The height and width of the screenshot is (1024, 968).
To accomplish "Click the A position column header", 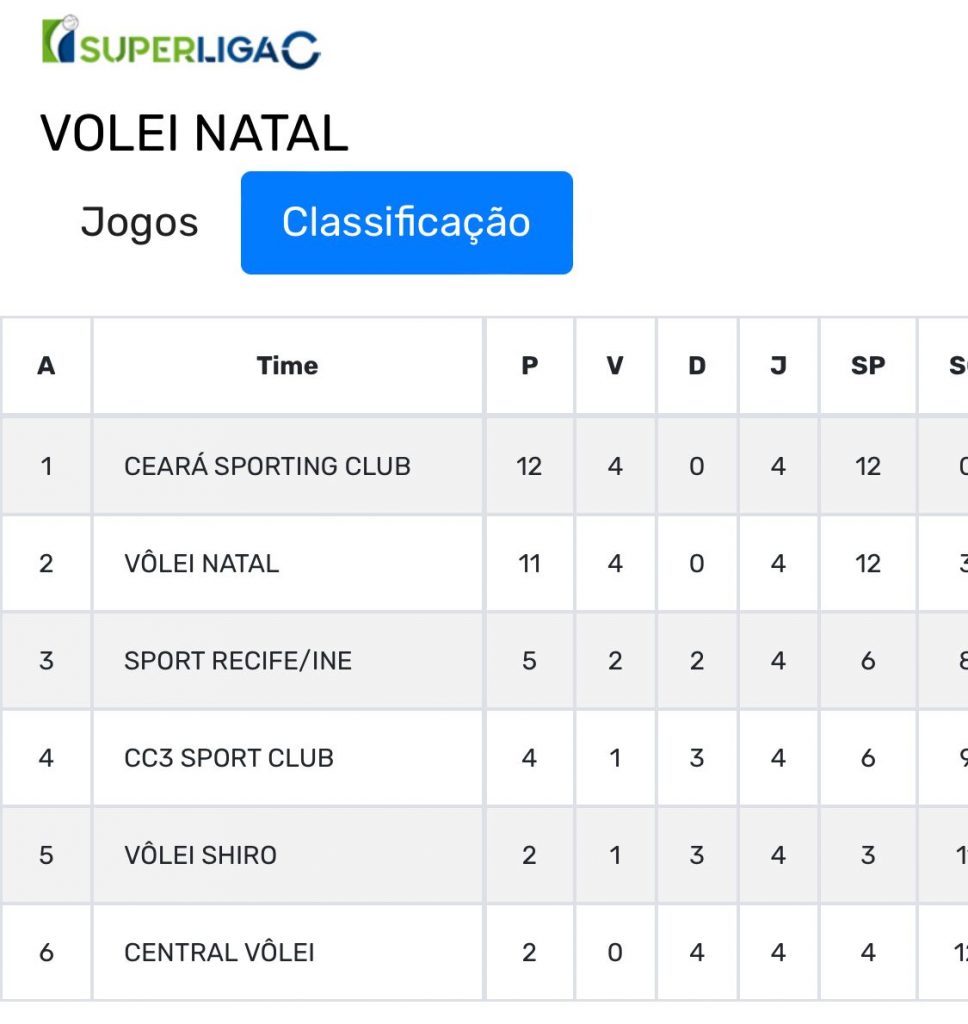I will click(46, 366).
